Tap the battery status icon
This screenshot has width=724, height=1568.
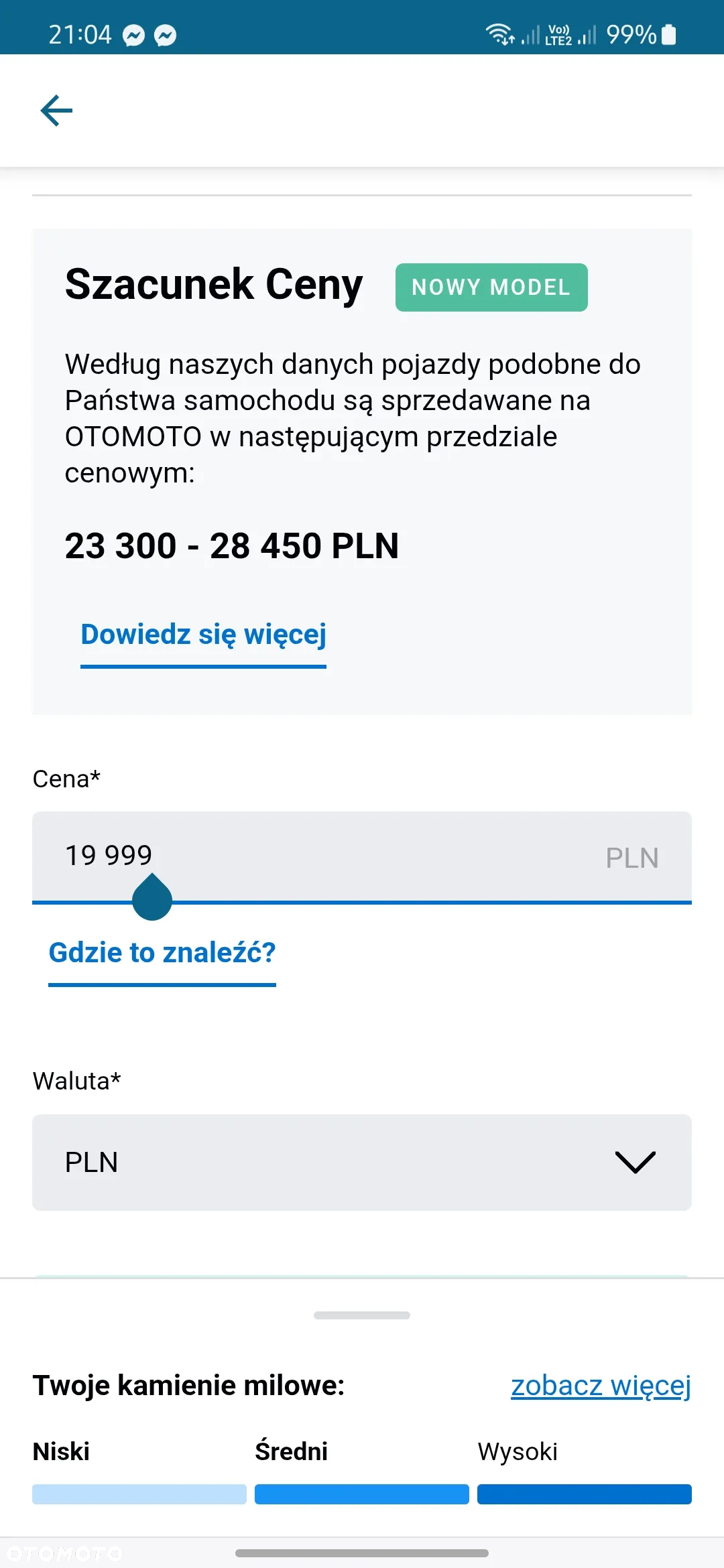tap(668, 34)
